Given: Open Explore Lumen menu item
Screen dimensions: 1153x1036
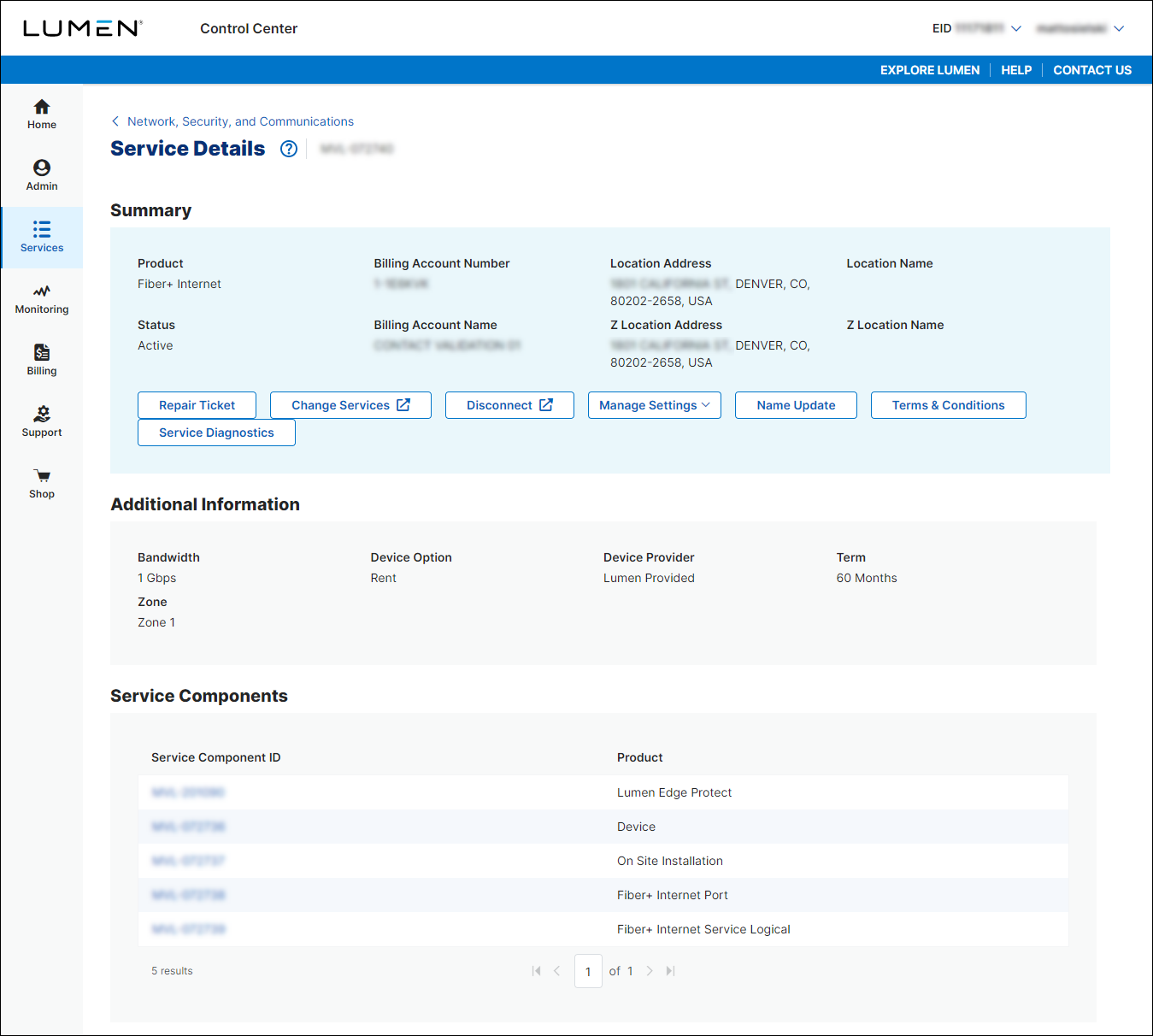Looking at the screenshot, I should 930,70.
